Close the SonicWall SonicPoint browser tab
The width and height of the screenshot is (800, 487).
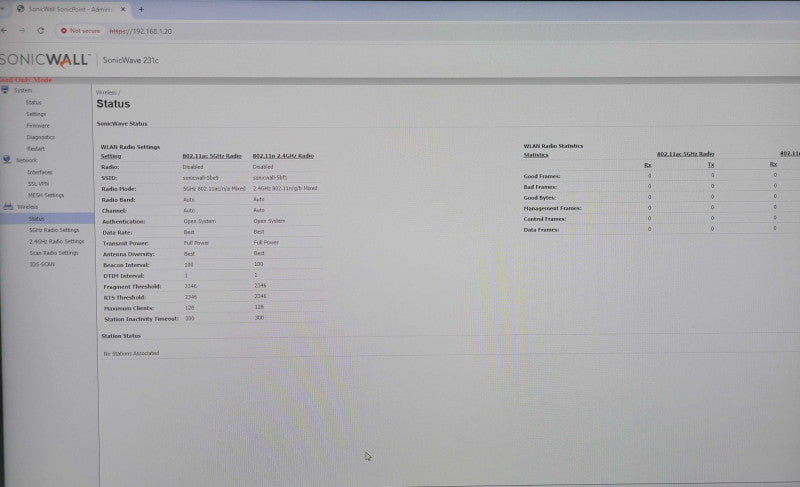(123, 9)
